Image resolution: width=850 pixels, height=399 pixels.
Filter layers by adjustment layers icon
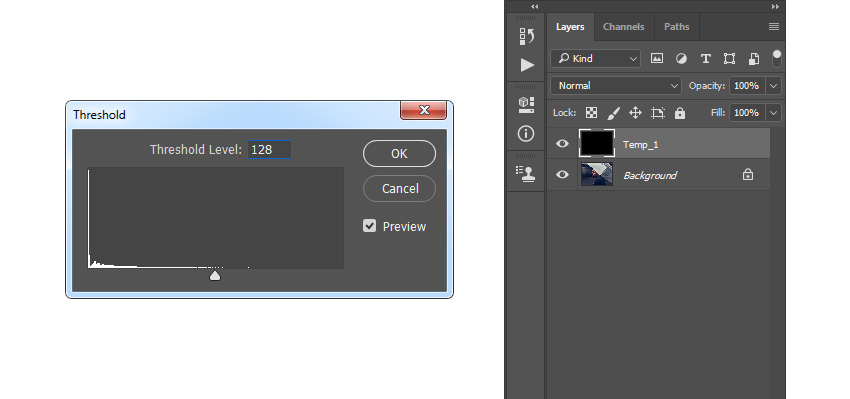click(x=681, y=59)
